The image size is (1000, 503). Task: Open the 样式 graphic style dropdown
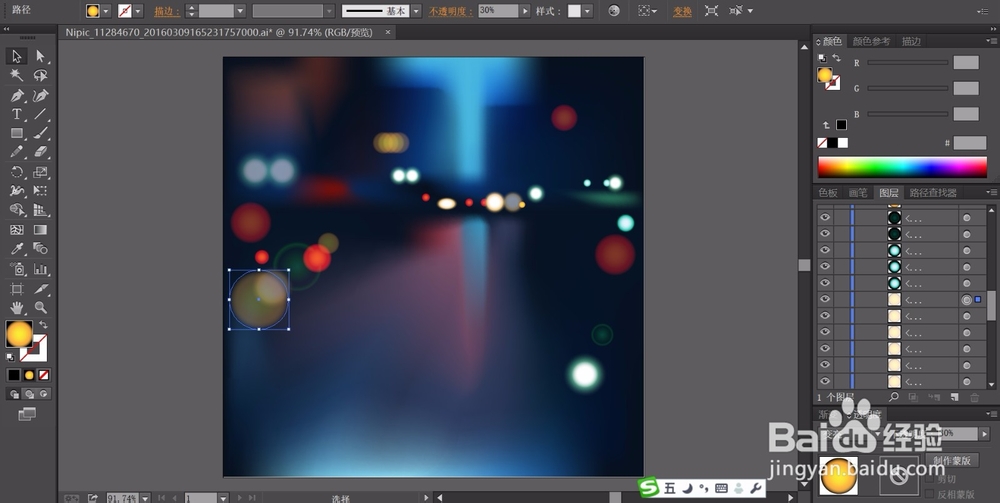(587, 11)
